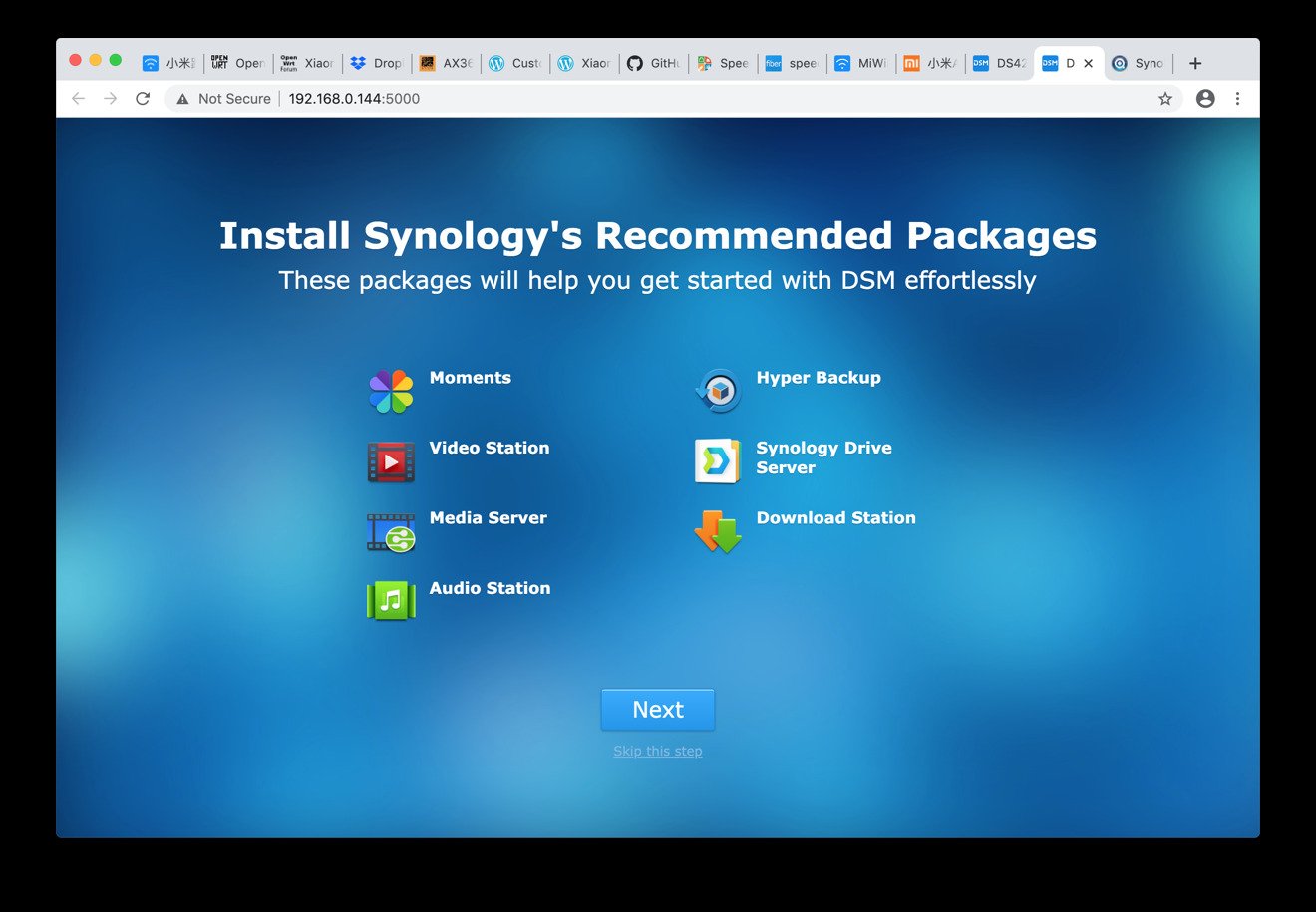This screenshot has width=1316, height=912.
Task: Switch to the GitHub tab
Action: 653,63
